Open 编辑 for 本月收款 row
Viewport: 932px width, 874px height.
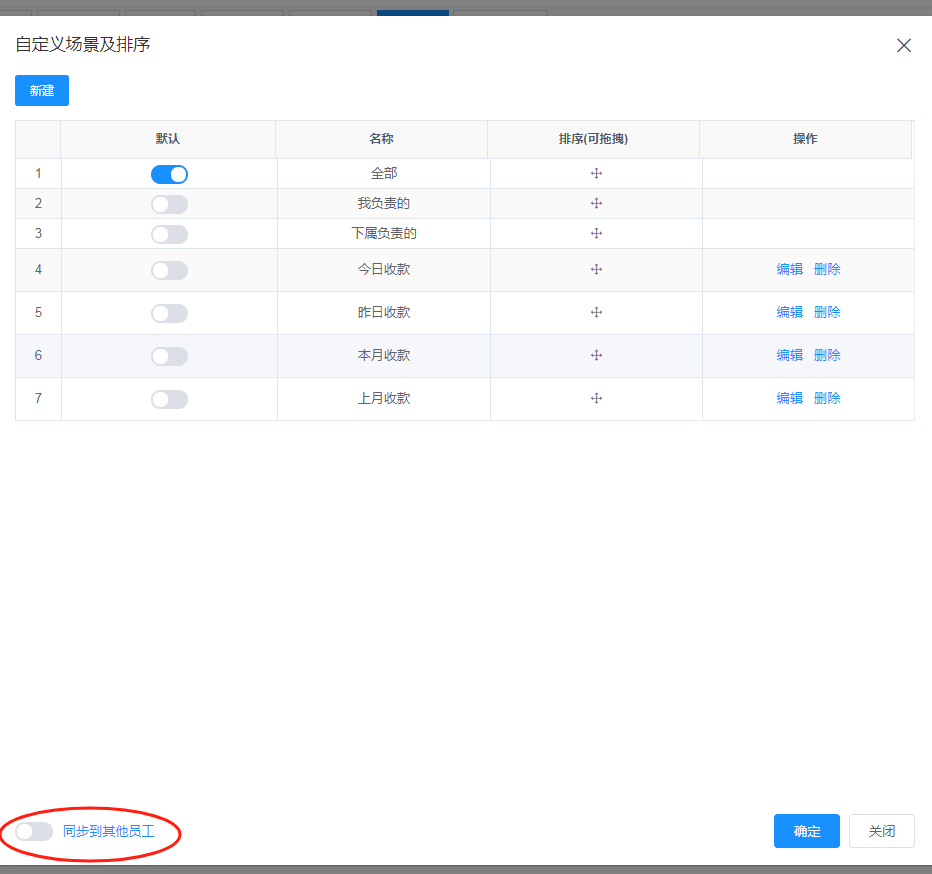[789, 356]
